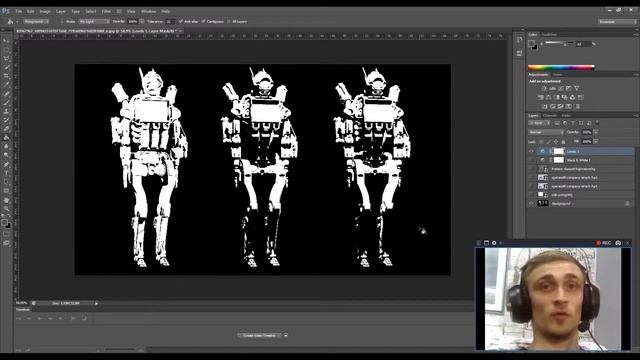Click the Tolerance input field
Screen dimensions: 640x360
pyautogui.click(x=170, y=21)
